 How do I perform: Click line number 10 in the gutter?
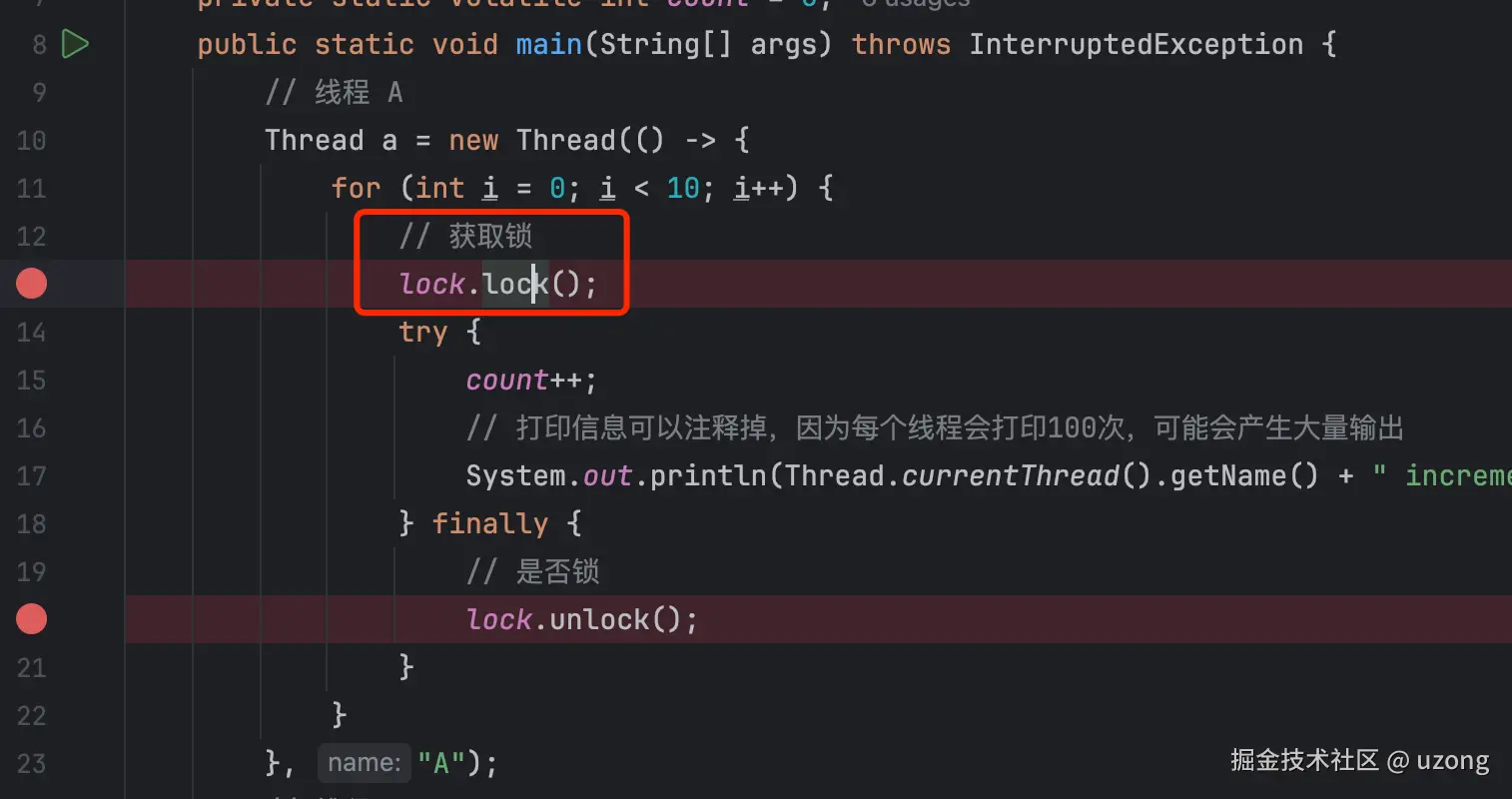click(x=31, y=141)
